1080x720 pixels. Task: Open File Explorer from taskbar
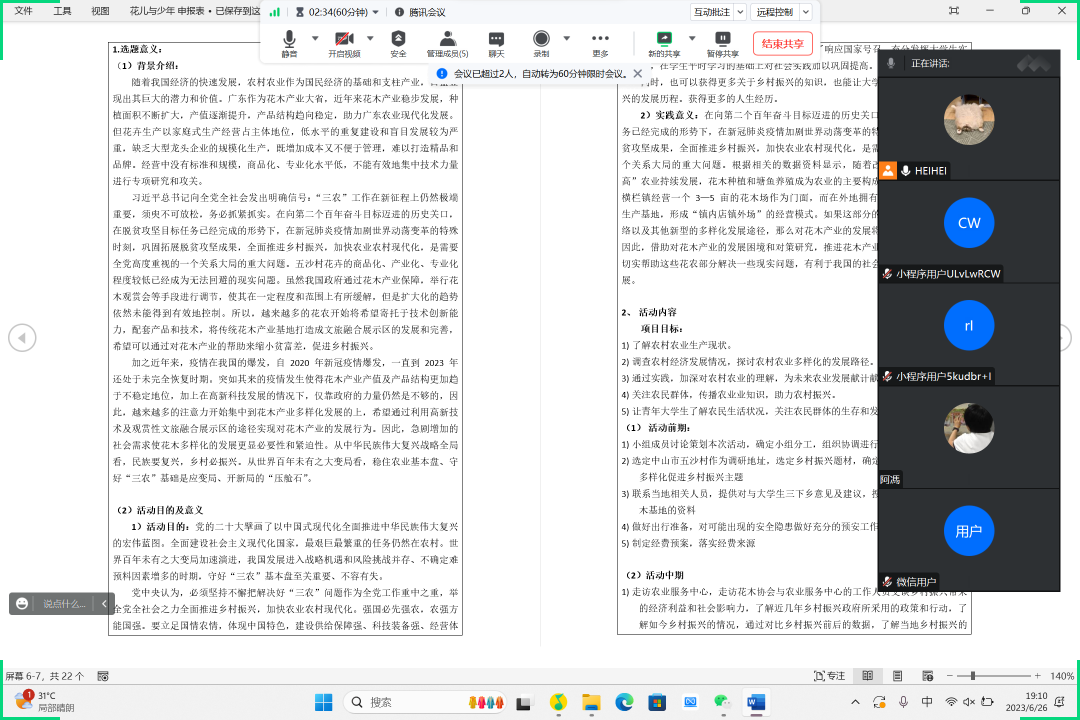(x=591, y=702)
